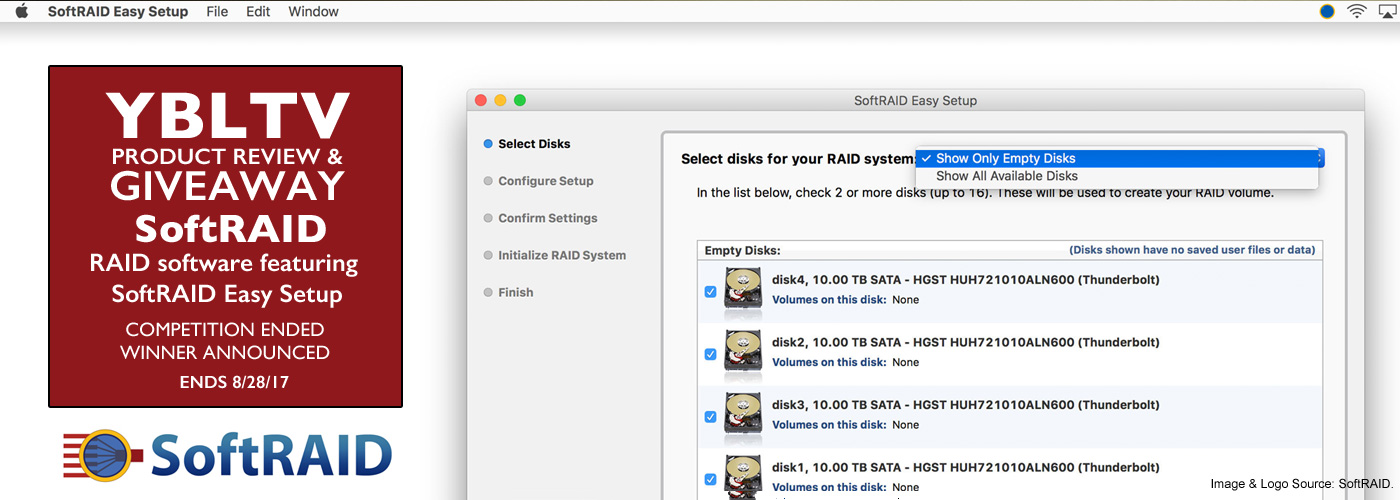The image size is (1400, 500).
Task: Click the SoftRAID logo emblem
Action: (105, 456)
